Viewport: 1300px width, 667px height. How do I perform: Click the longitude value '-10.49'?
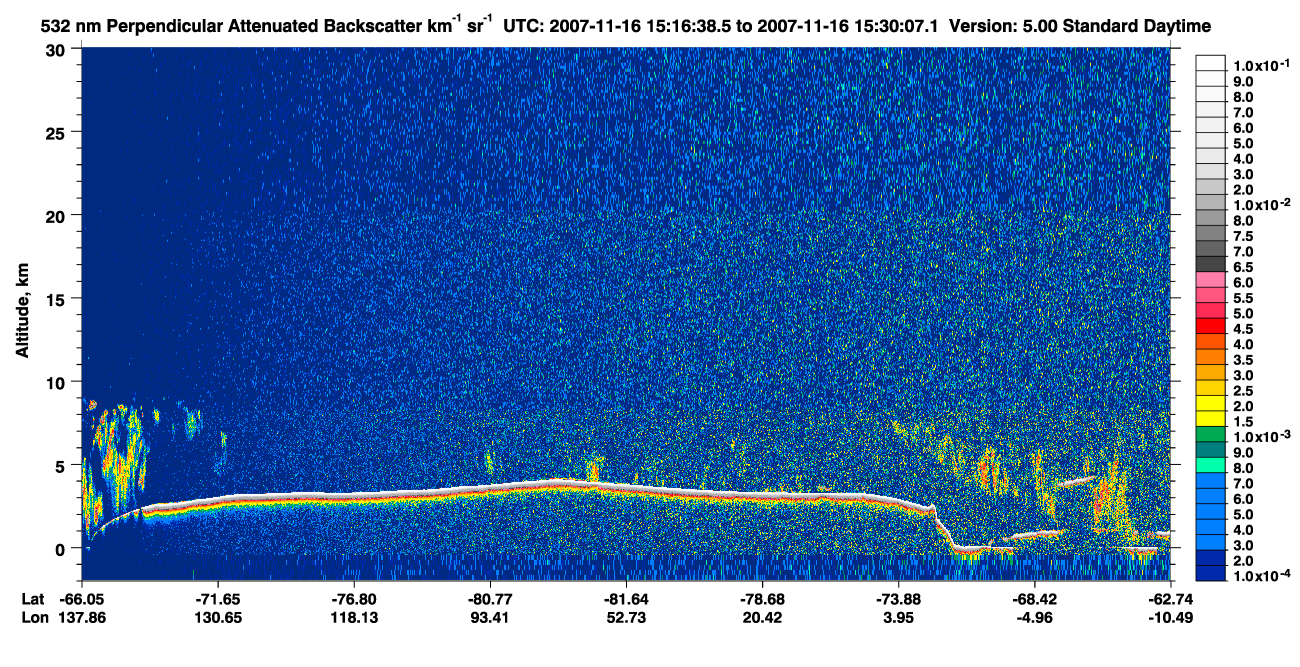(x=1170, y=617)
